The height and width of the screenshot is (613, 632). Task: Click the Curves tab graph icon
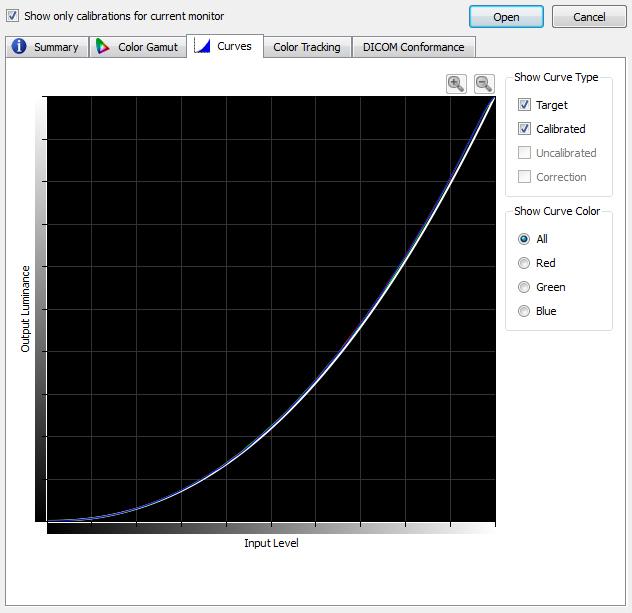(x=202, y=46)
